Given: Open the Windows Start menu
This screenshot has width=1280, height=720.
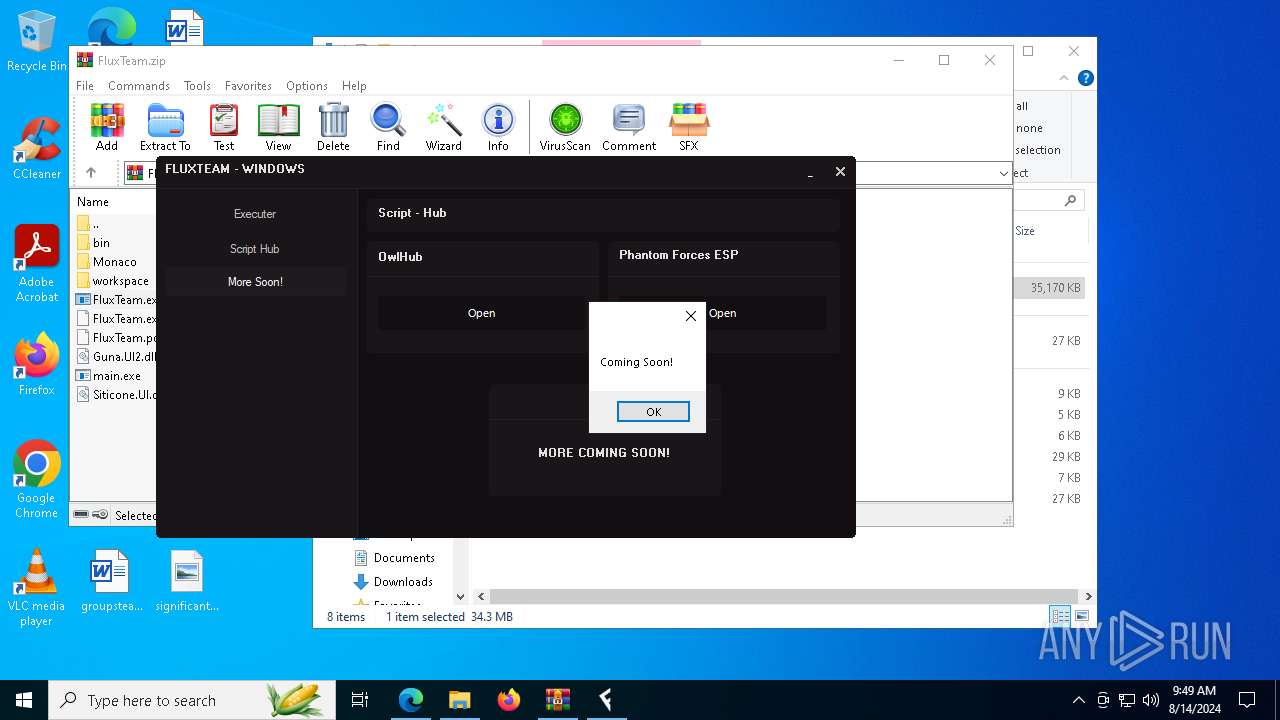Looking at the screenshot, I should pyautogui.click(x=24, y=700).
